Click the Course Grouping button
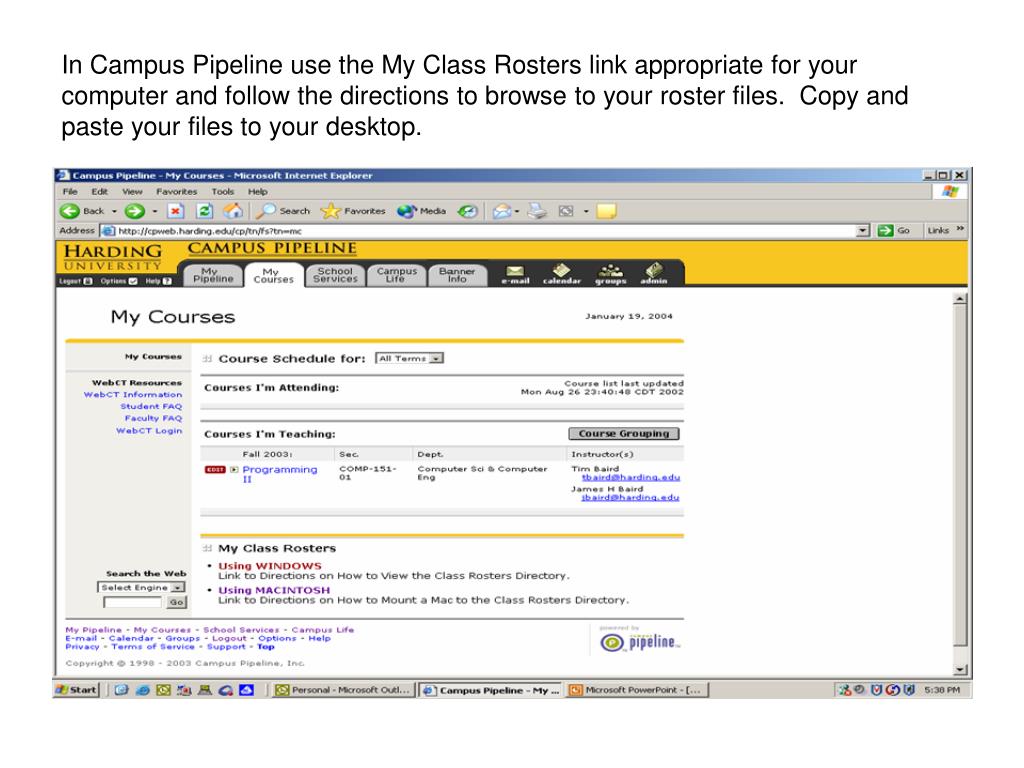1024x768 pixels. [624, 434]
